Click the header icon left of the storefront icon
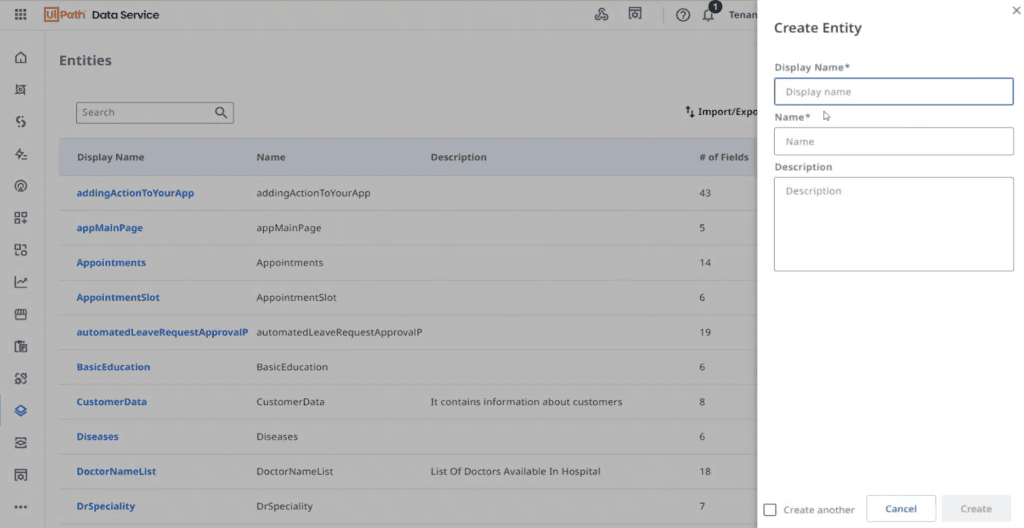1024x528 pixels. pyautogui.click(x=601, y=14)
